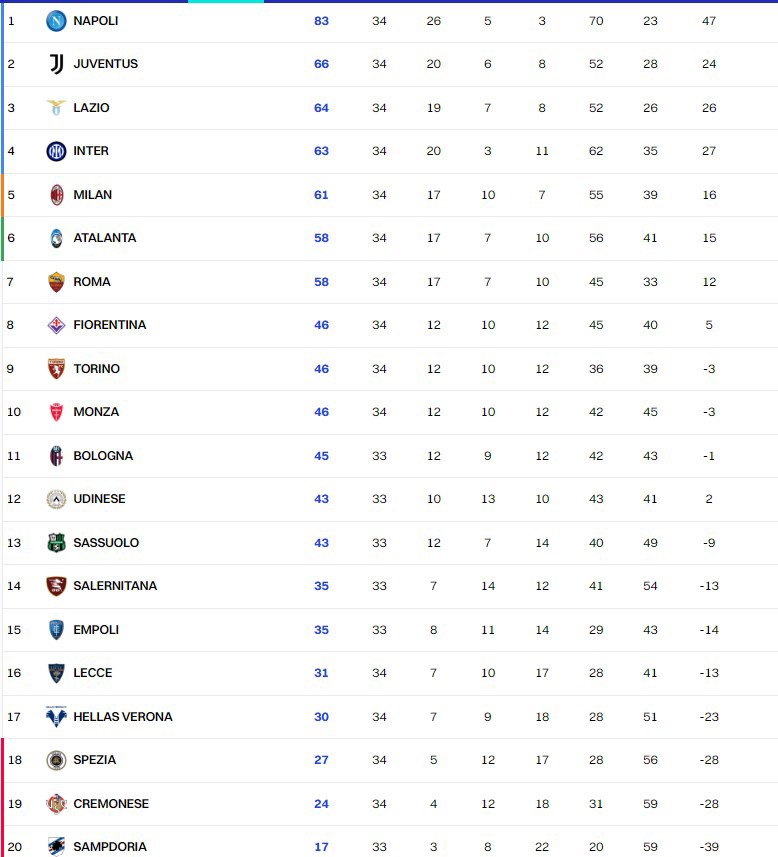Click the Napoli club crest

pyautogui.click(x=56, y=21)
